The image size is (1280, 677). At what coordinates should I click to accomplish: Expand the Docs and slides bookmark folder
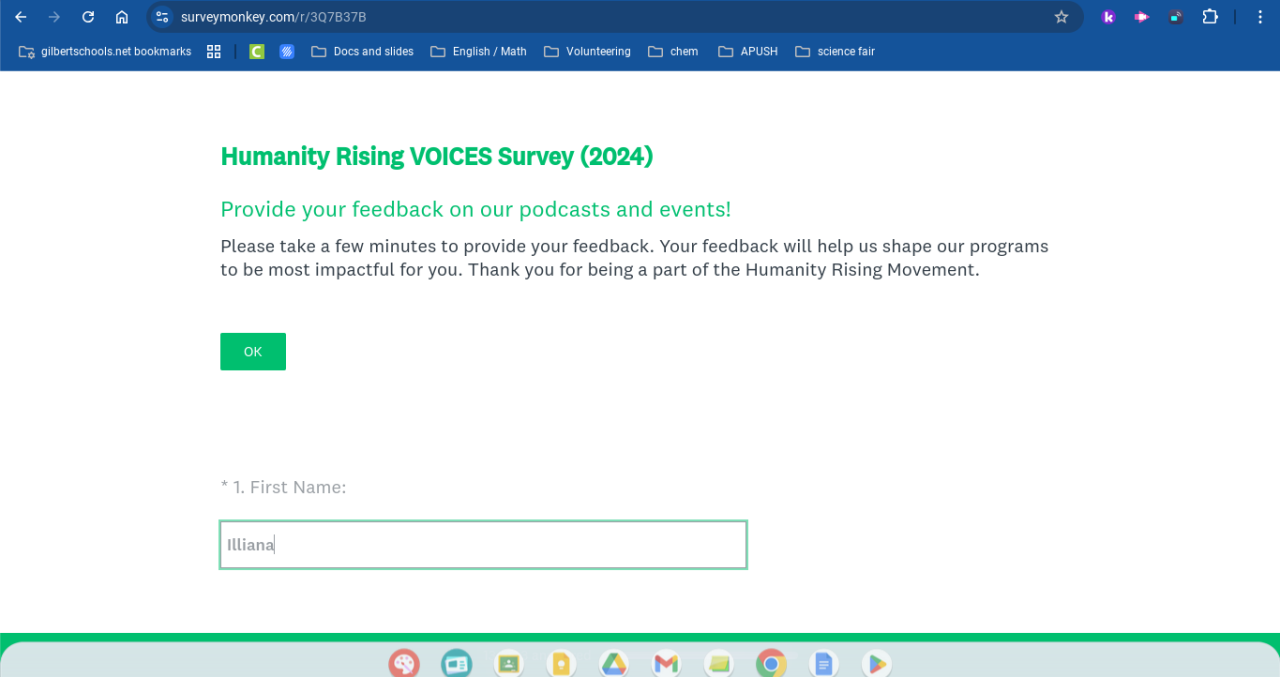[362, 52]
